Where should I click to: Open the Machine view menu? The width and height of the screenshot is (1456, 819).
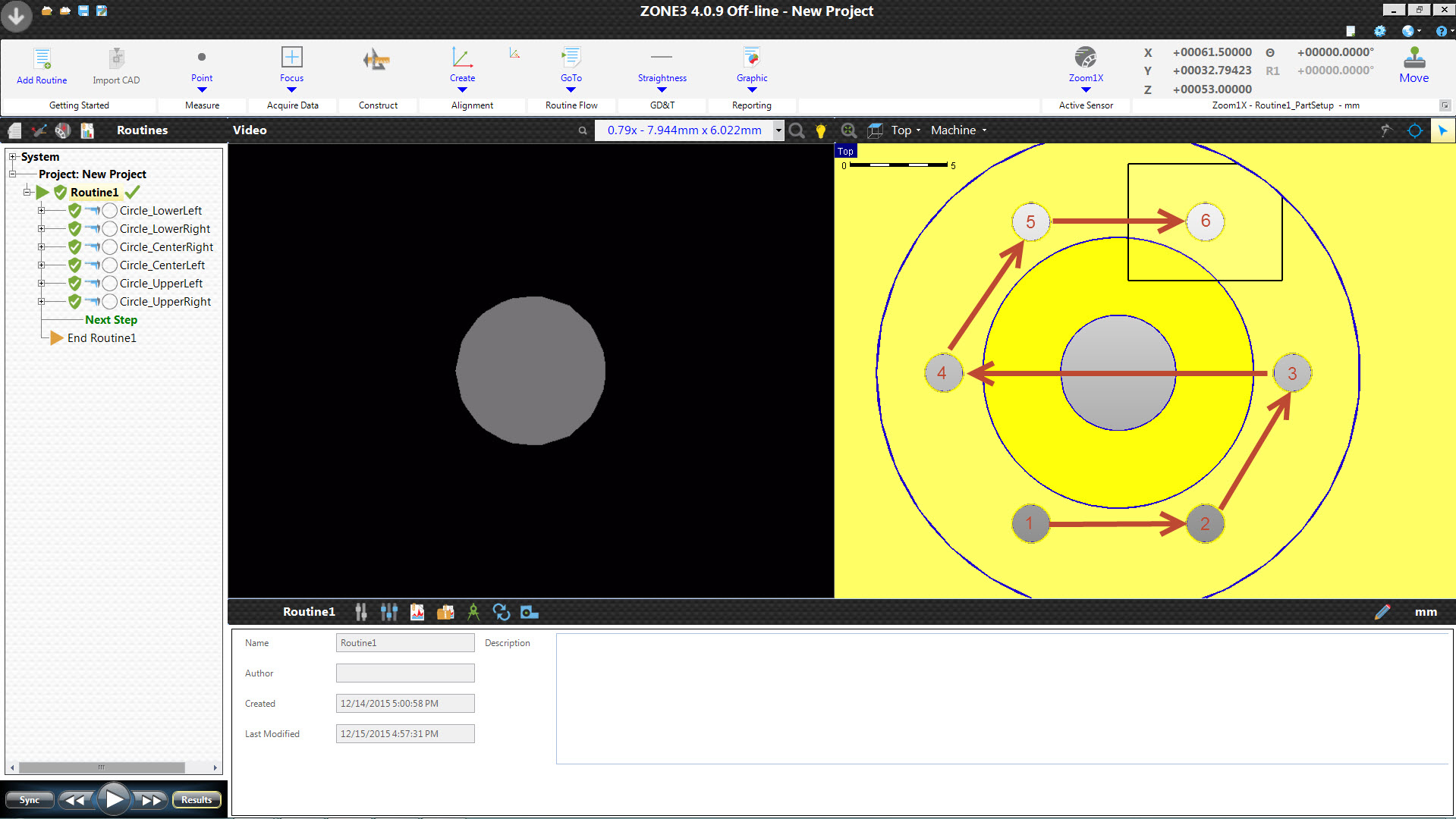pos(958,130)
